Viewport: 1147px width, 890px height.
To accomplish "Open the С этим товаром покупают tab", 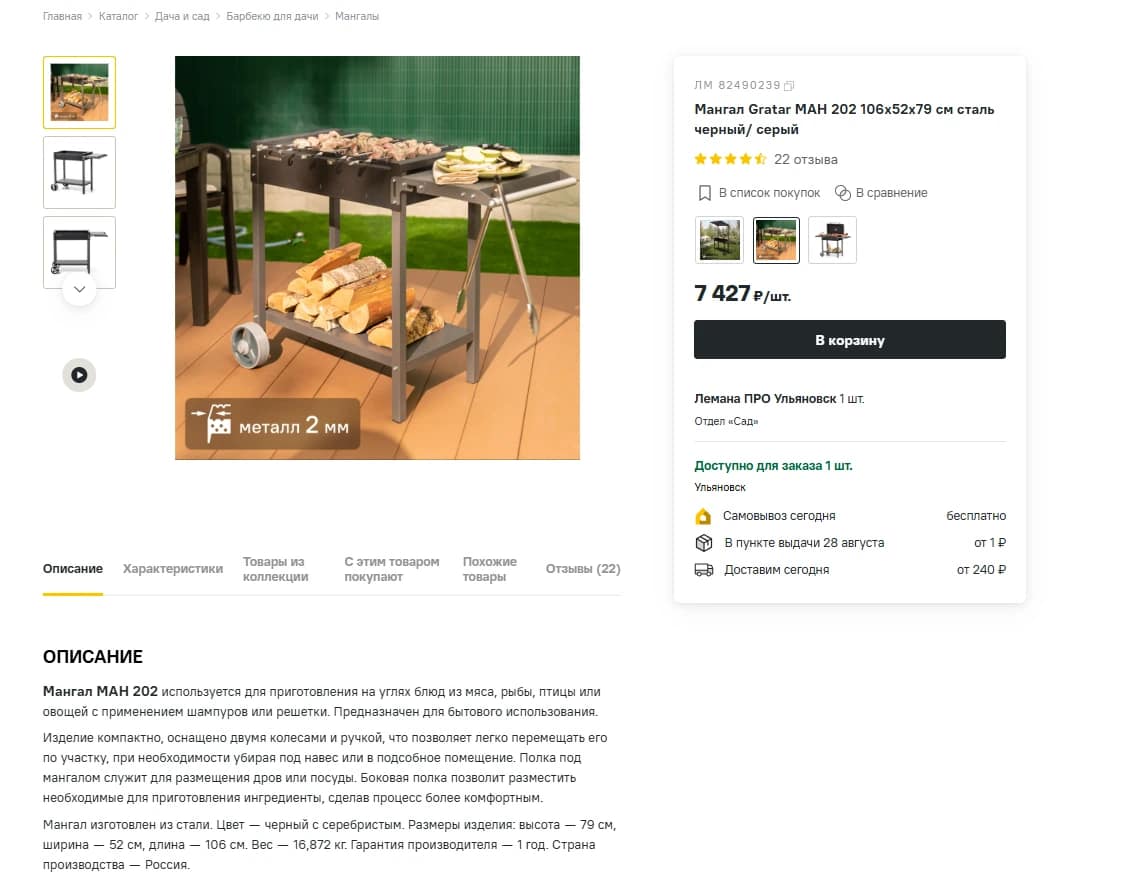I will point(392,569).
